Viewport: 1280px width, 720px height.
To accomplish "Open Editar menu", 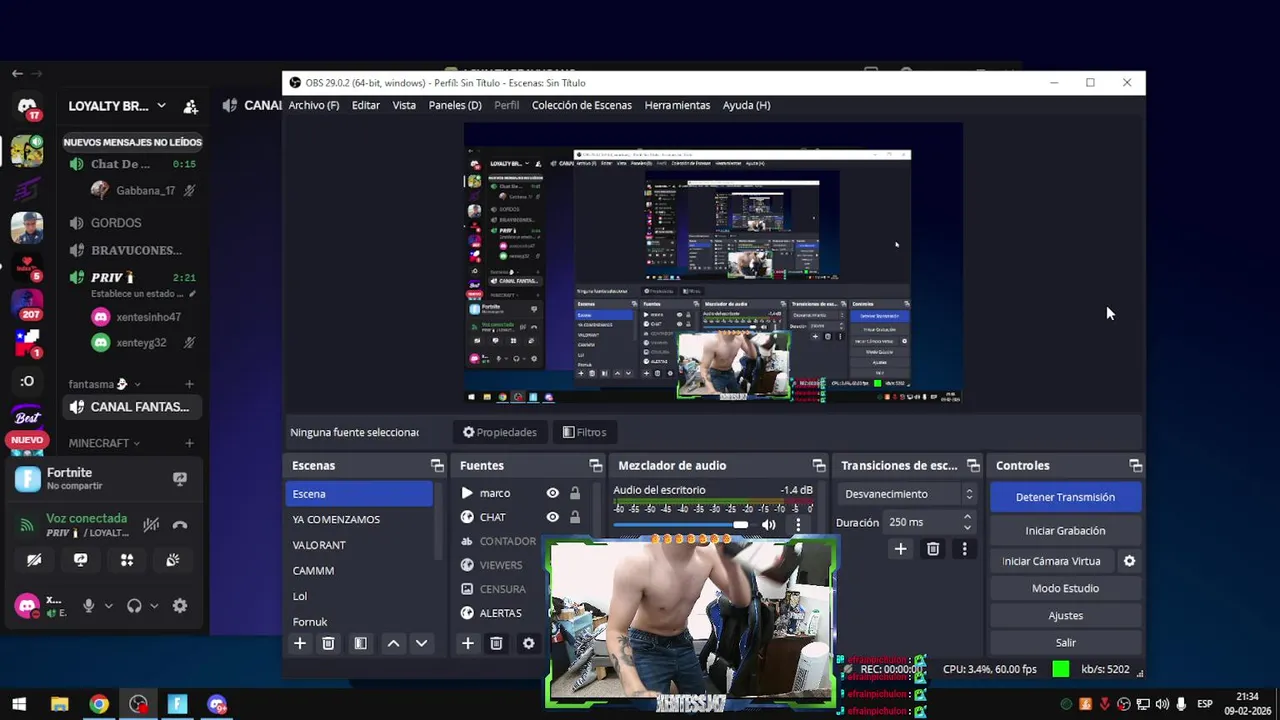I will pos(365,105).
